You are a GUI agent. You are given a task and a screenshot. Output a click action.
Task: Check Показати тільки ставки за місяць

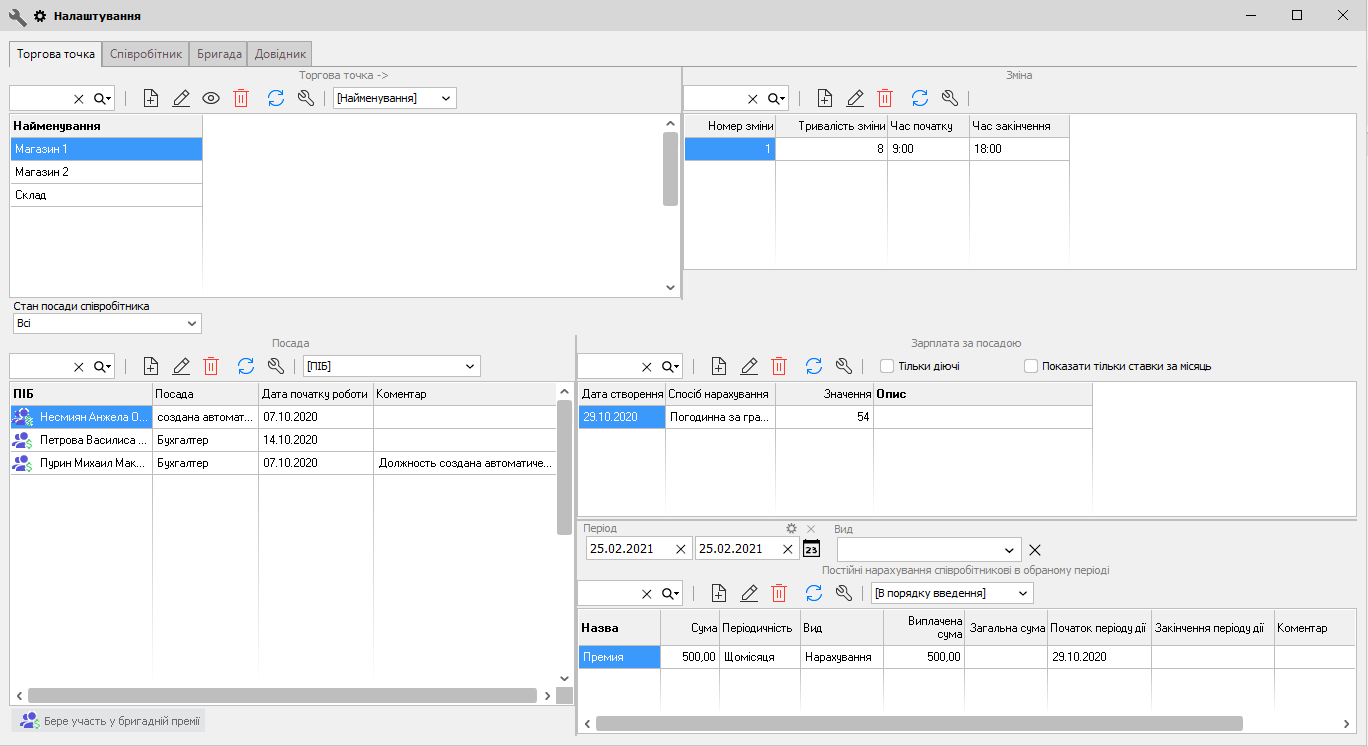pos(1031,366)
